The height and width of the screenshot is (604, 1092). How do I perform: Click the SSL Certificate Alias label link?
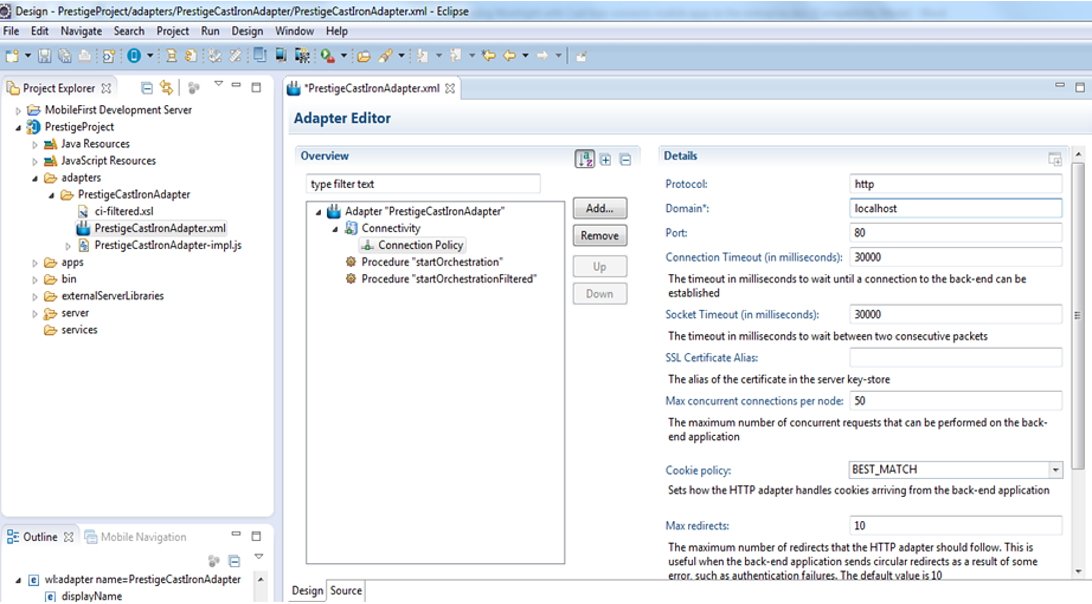(711, 357)
